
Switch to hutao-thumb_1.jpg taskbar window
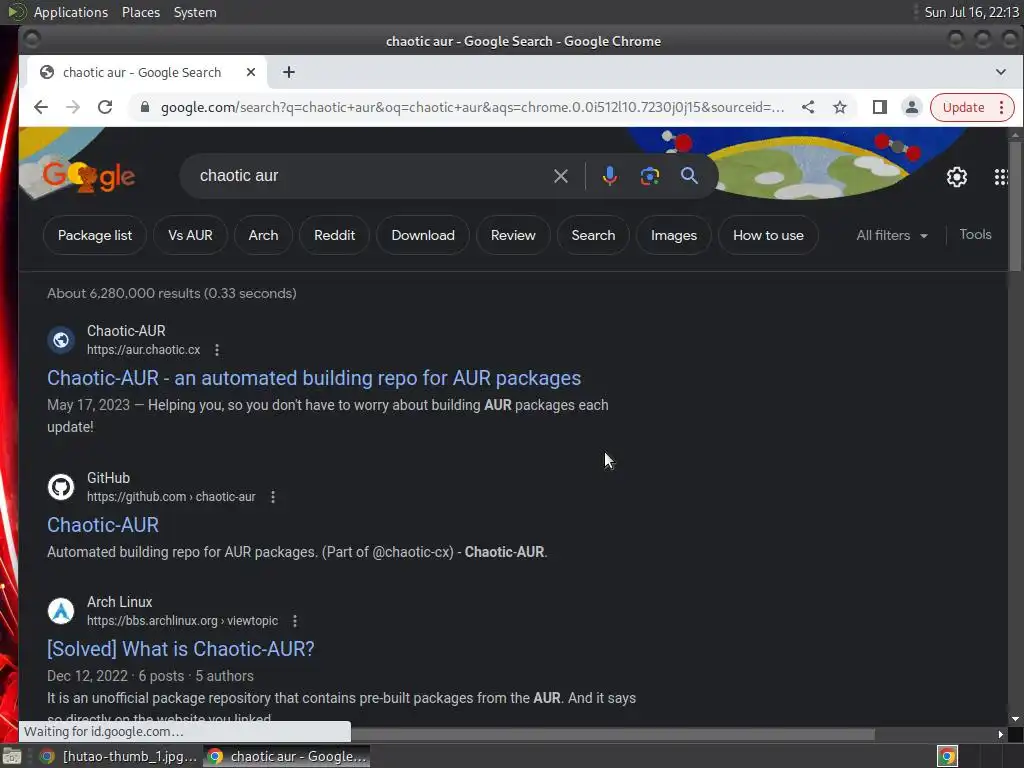tap(118, 756)
